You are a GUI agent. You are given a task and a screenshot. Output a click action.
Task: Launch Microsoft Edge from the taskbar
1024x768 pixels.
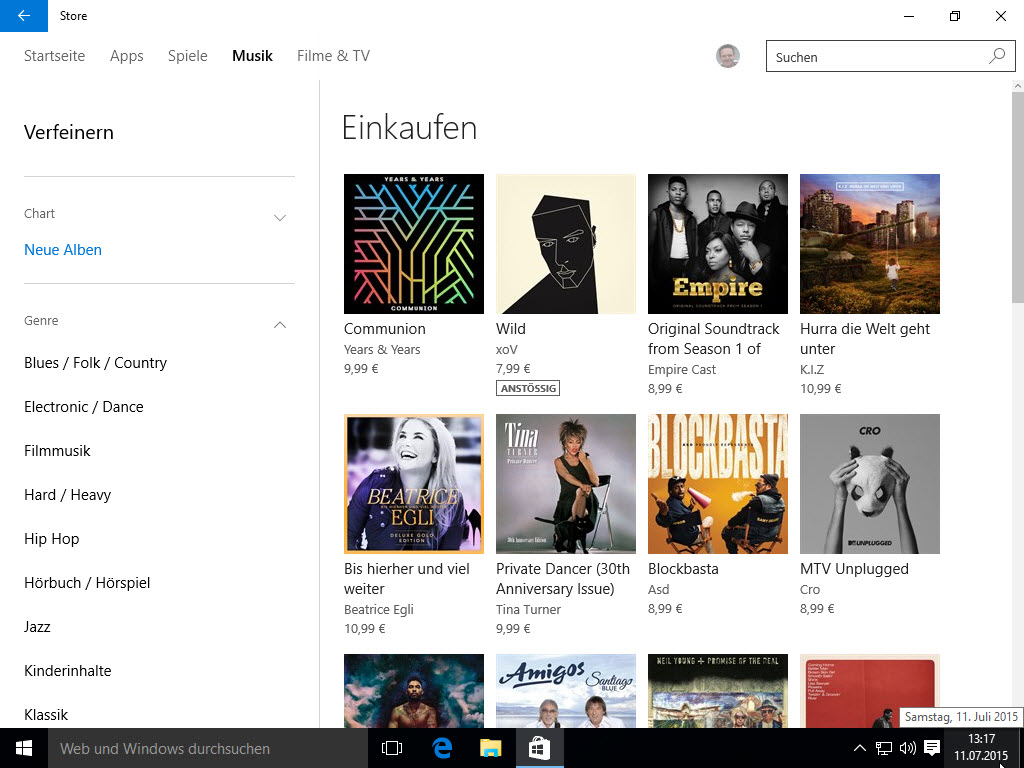[x=442, y=748]
